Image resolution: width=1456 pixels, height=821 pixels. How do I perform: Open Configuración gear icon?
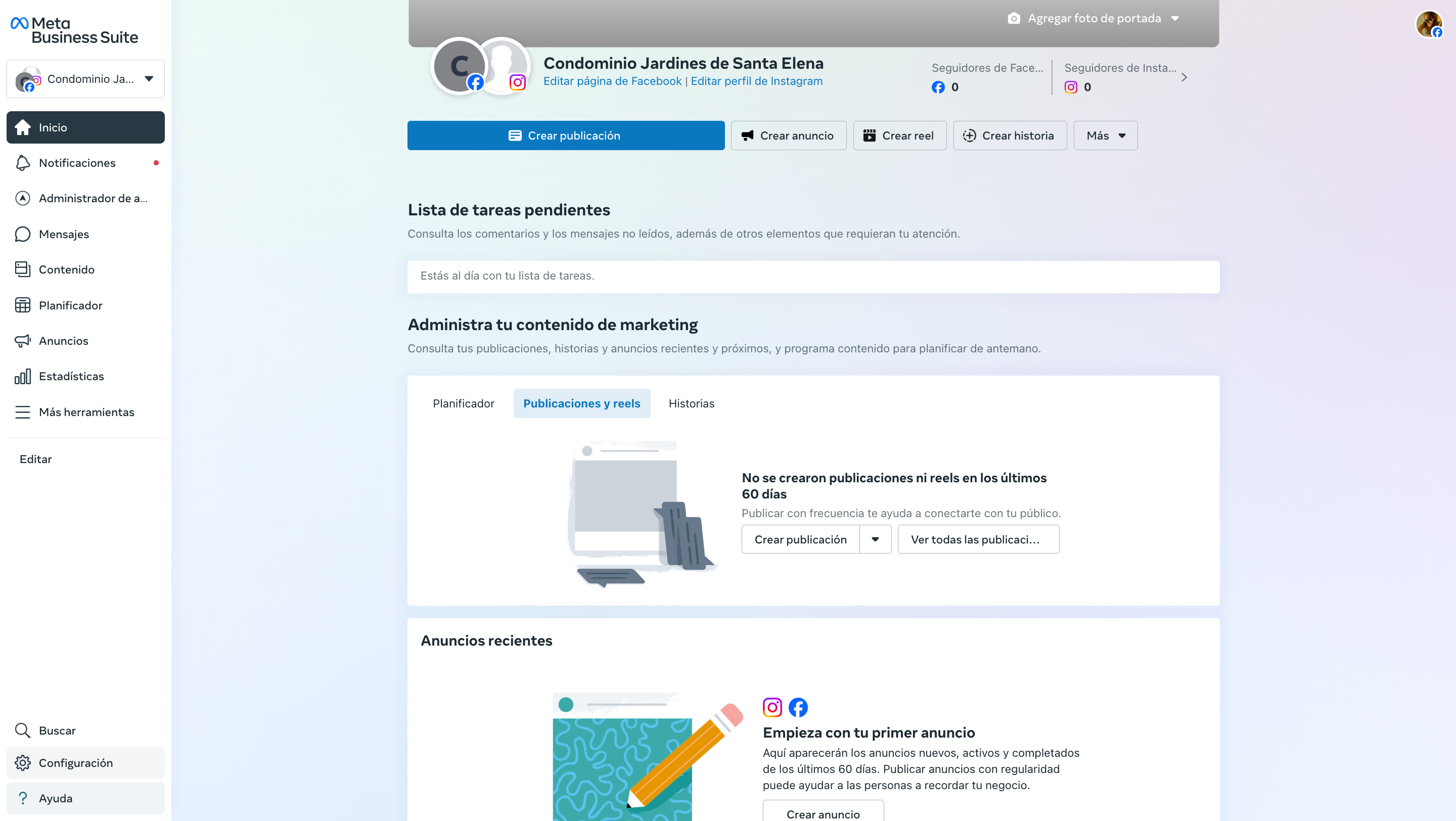pos(23,763)
